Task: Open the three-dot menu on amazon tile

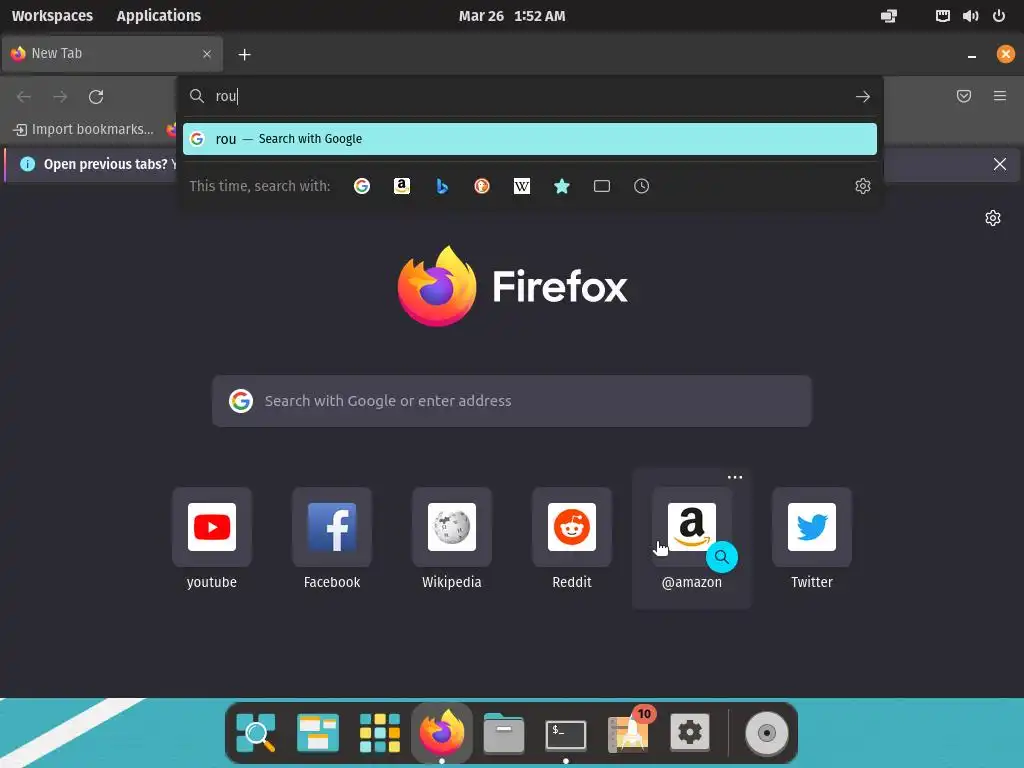Action: pyautogui.click(x=735, y=477)
